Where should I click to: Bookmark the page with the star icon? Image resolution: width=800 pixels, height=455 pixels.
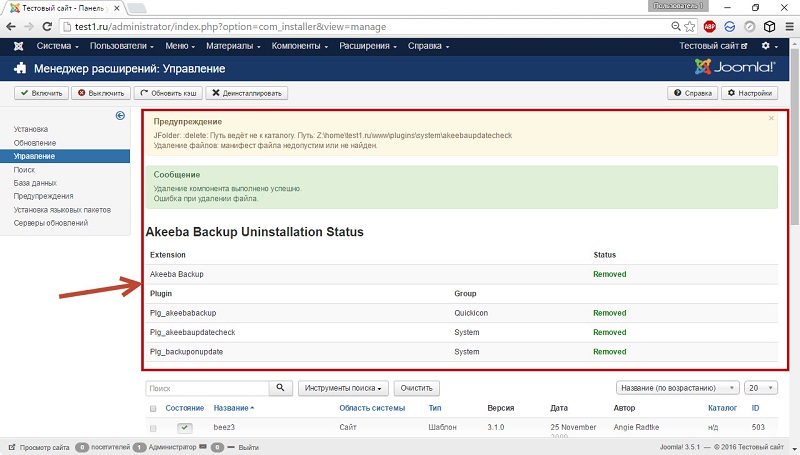point(690,27)
